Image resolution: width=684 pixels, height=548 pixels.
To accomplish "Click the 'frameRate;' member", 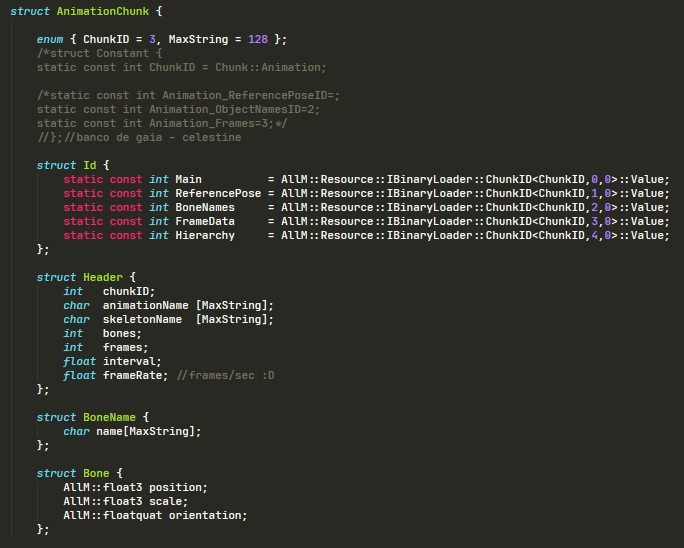I will tap(135, 374).
